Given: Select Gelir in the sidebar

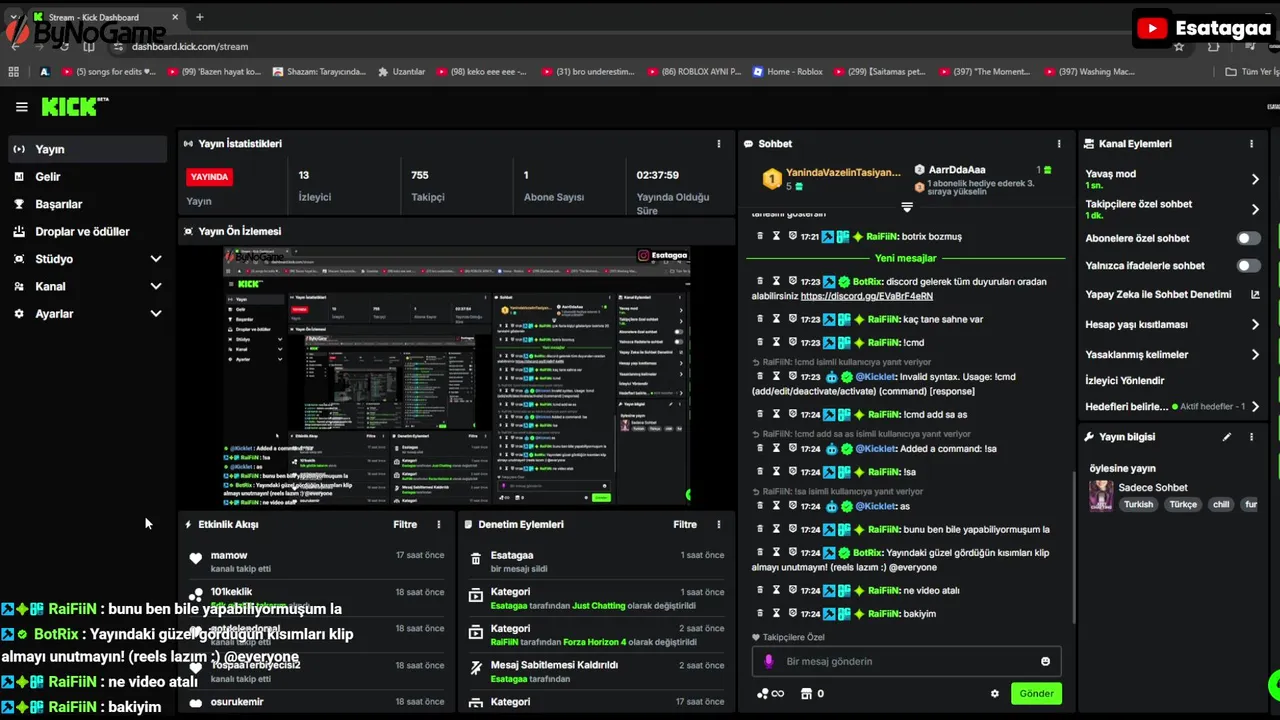Looking at the screenshot, I should point(87,177).
